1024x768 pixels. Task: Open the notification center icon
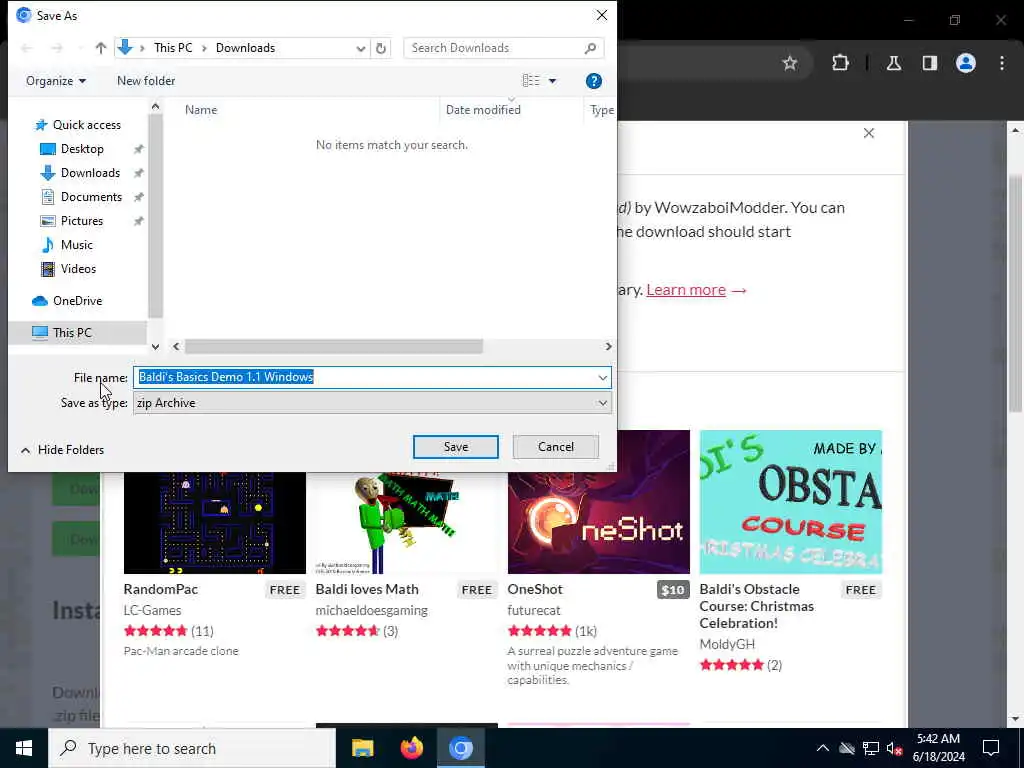click(x=991, y=748)
